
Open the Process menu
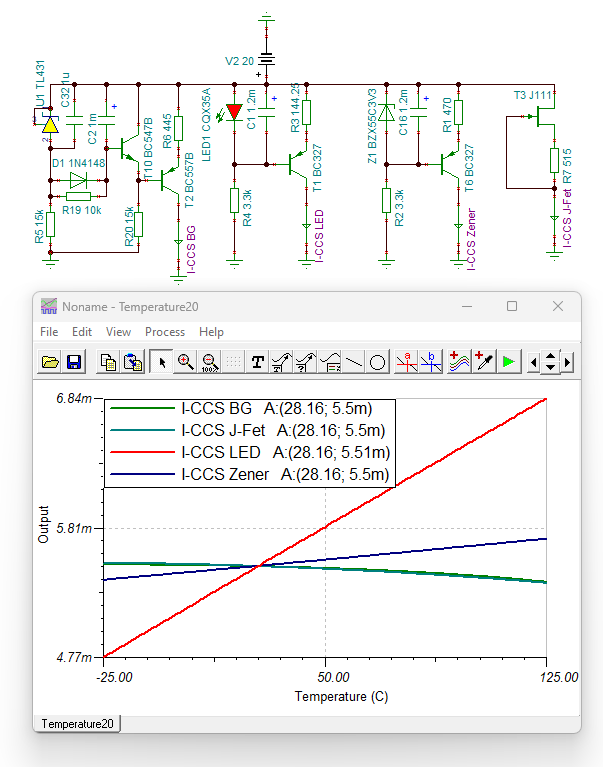coord(165,332)
